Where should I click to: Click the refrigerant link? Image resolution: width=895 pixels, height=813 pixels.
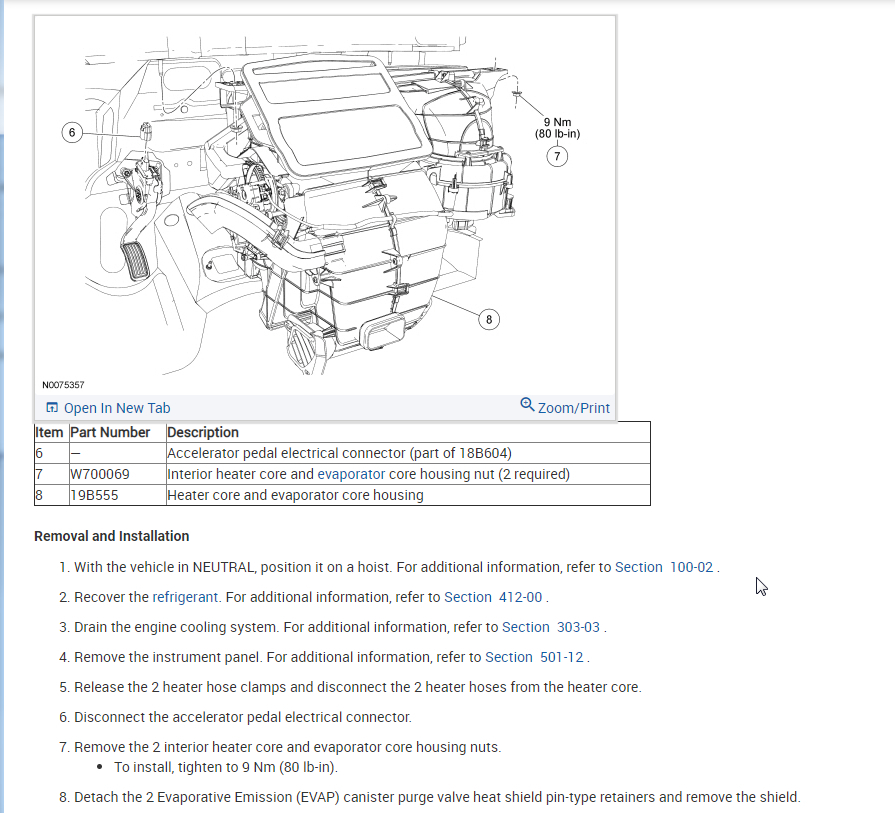click(x=185, y=597)
